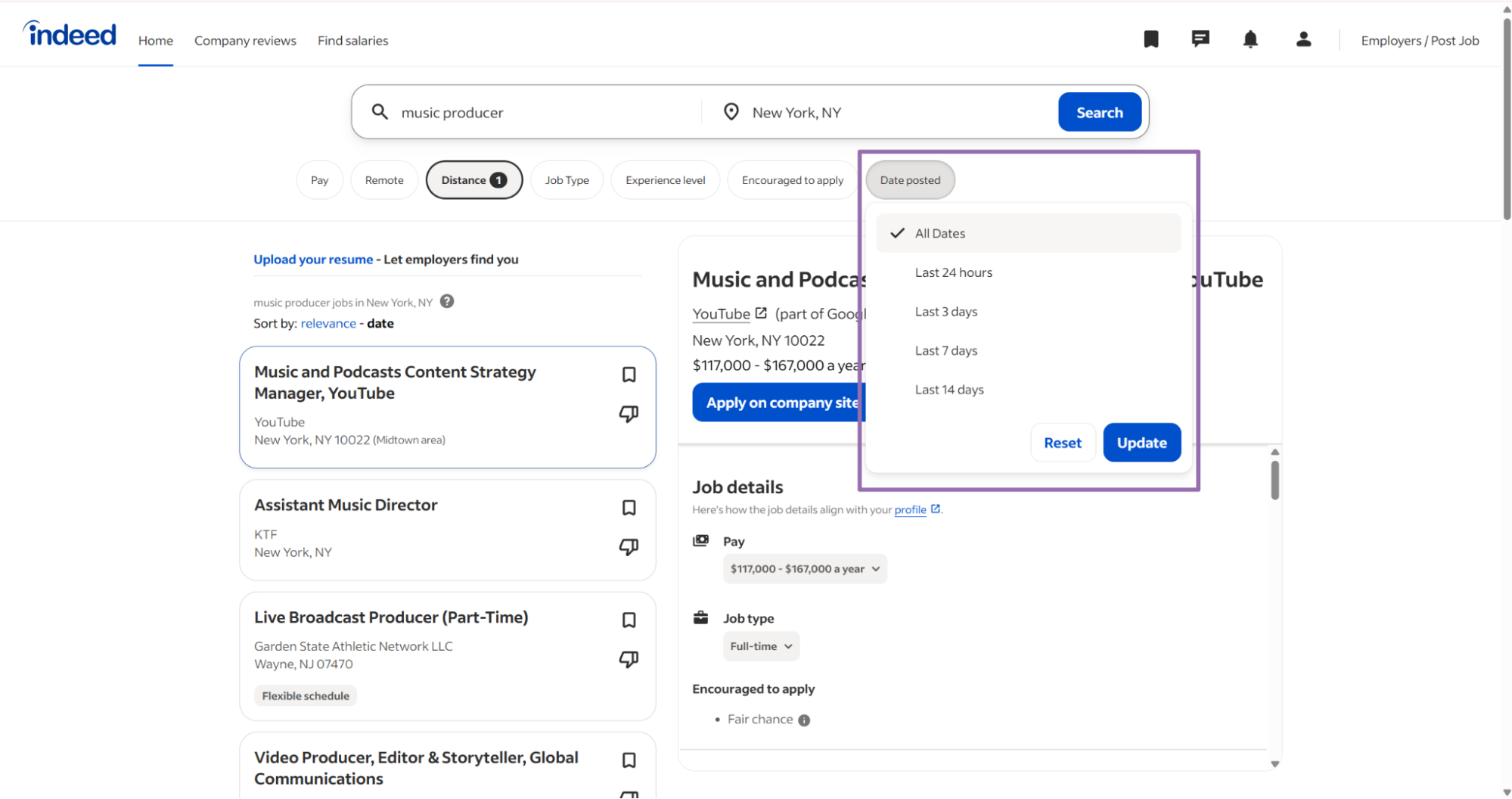Open Video Producer, Editor & Storyteller job card

(x=447, y=766)
